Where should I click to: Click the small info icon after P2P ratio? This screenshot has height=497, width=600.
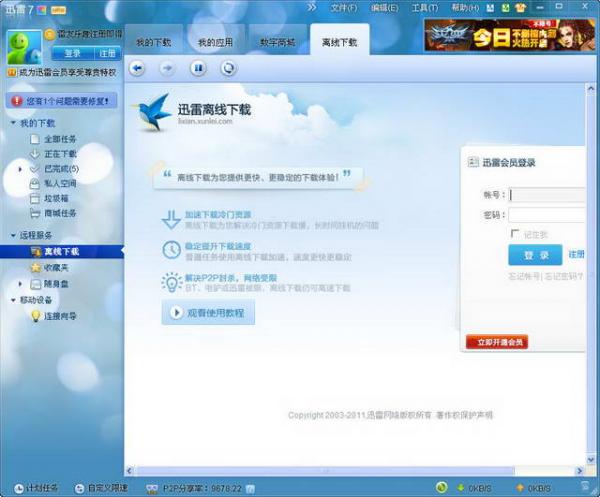click(x=250, y=489)
